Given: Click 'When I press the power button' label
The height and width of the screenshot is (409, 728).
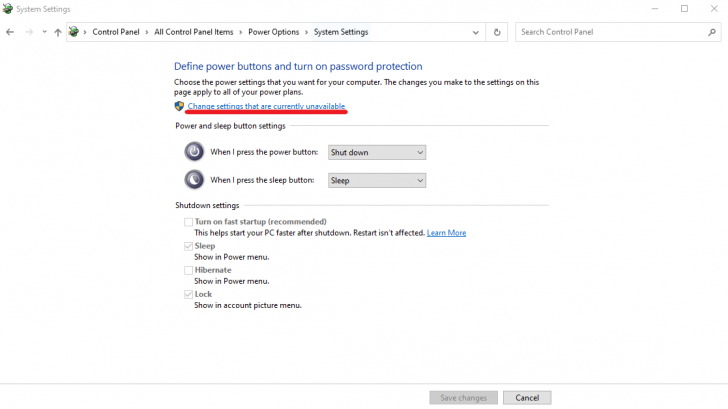Looking at the screenshot, I should coord(264,152).
